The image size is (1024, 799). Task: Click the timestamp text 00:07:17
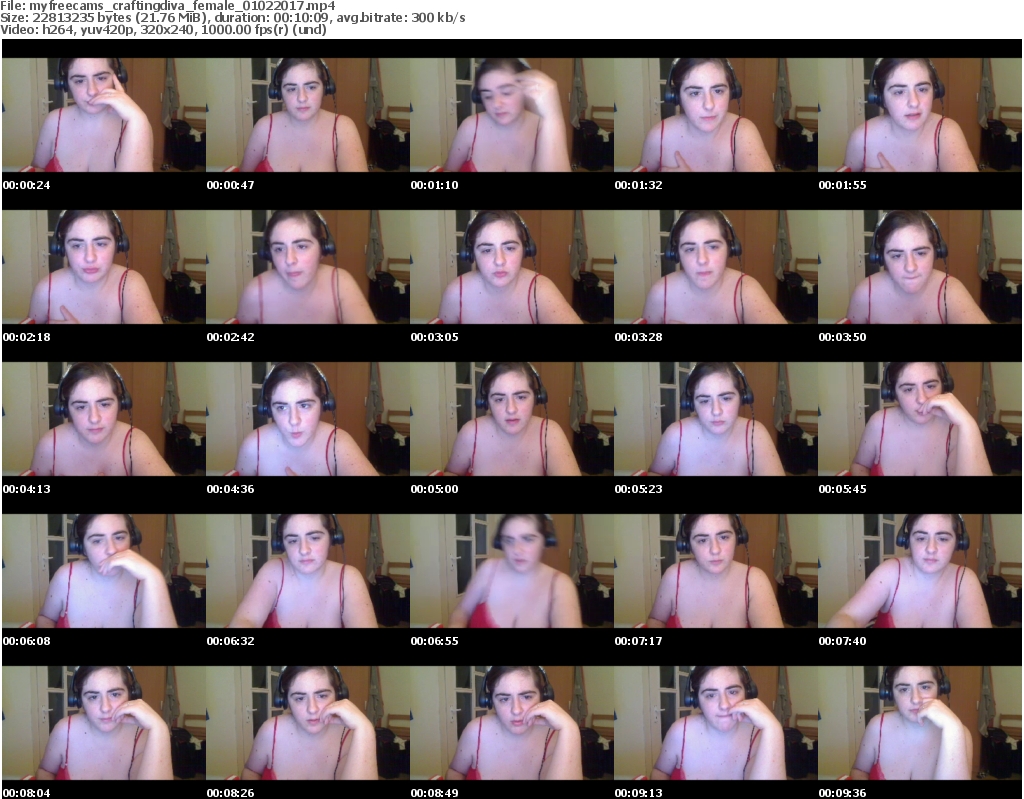638,641
